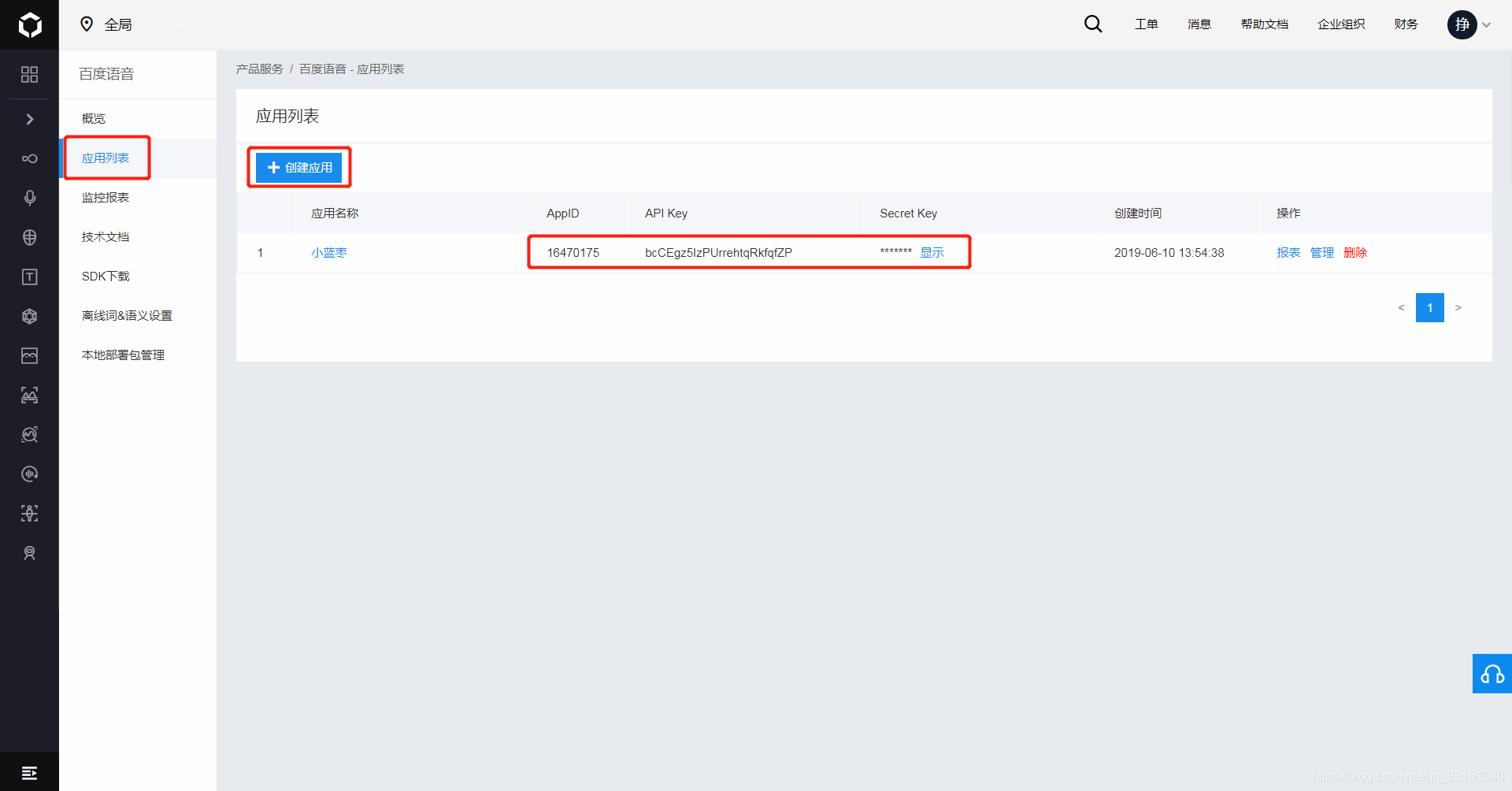Click the hexagon cube sidebar icon
Image resolution: width=1512 pixels, height=791 pixels.
[x=30, y=316]
